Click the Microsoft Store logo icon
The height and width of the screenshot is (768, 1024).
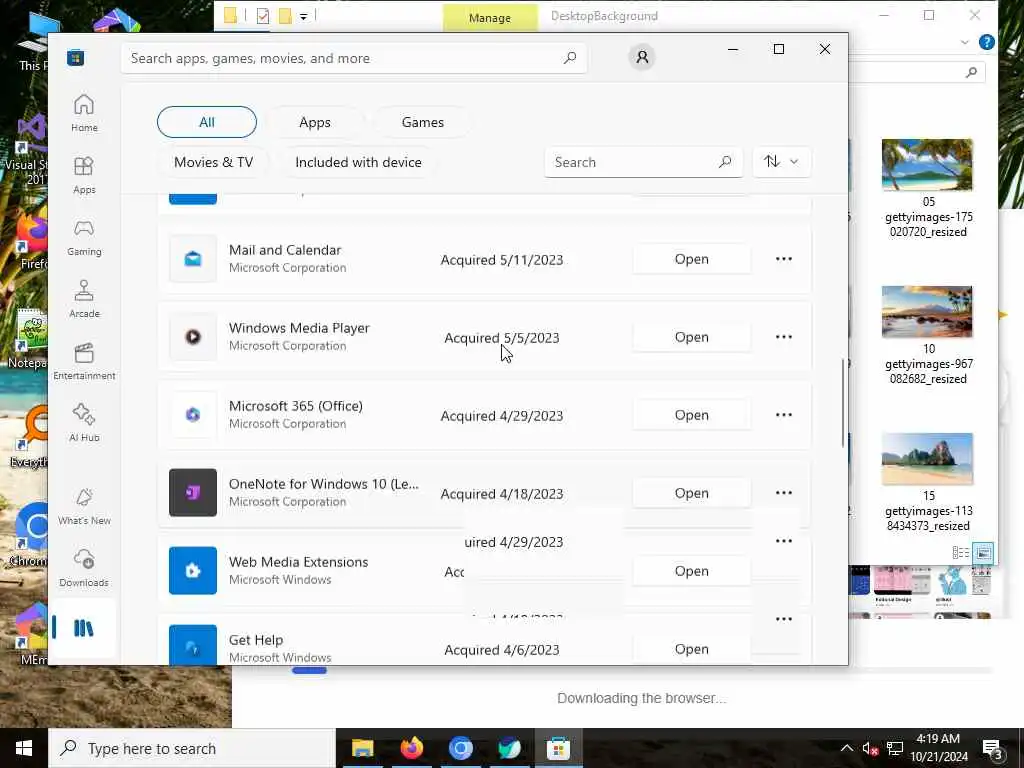[75, 57]
